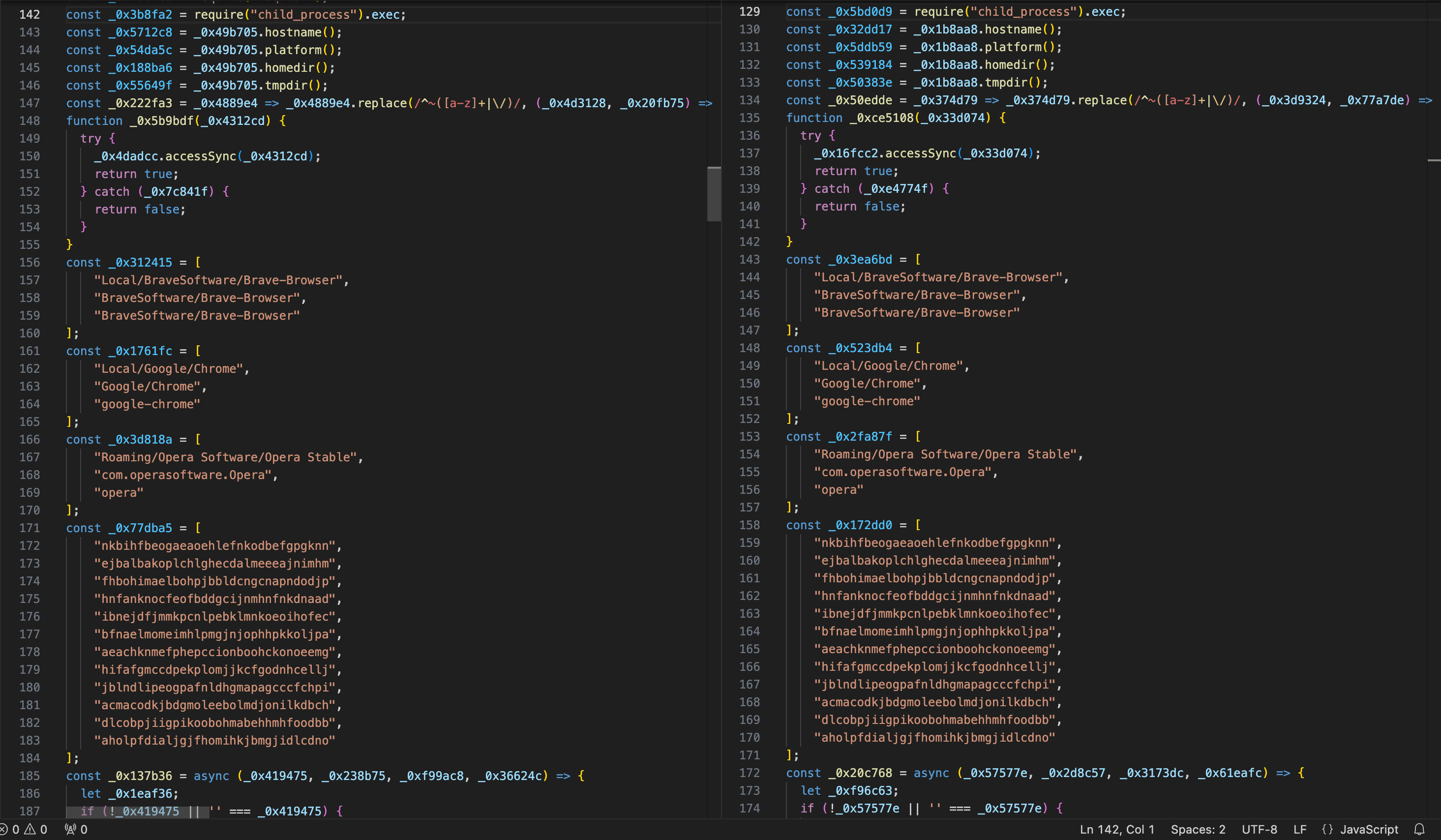1441x840 pixels.
Task: Click "Local/Google/Chrome" string in right editor
Action: [x=888, y=366]
